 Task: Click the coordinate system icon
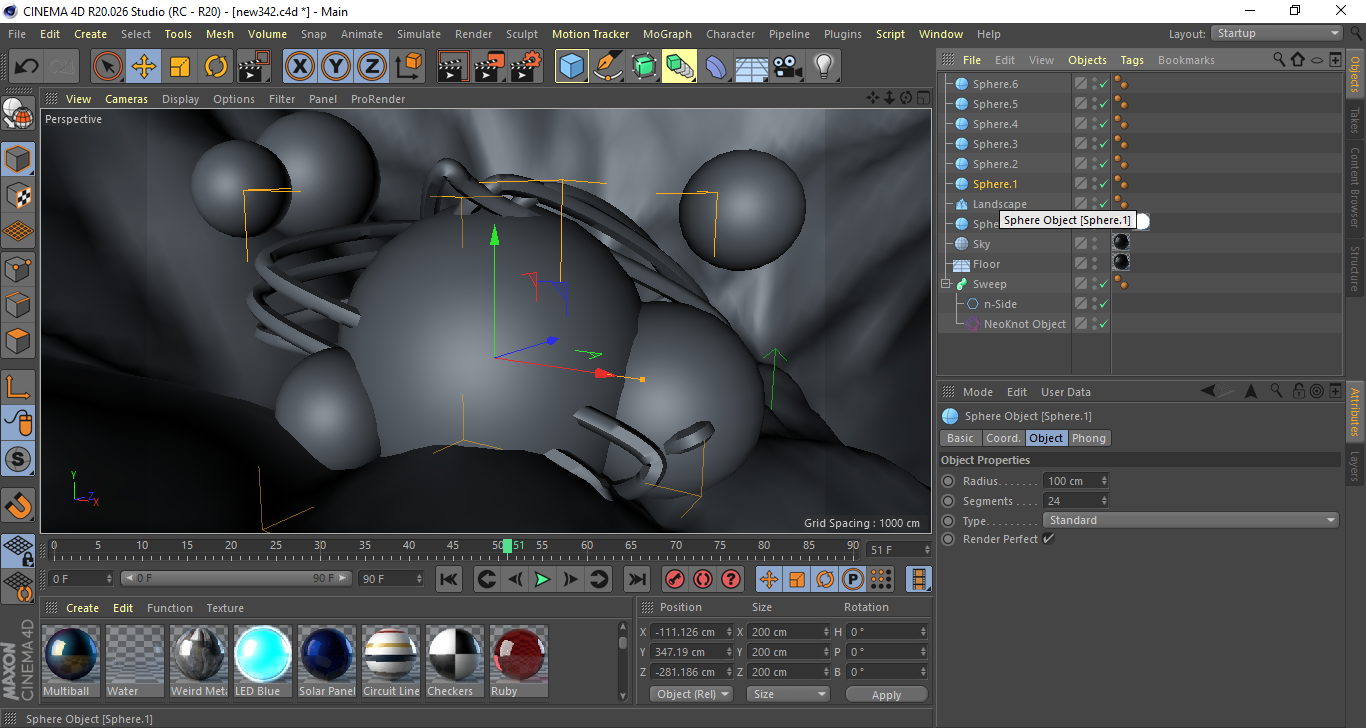(x=408, y=67)
